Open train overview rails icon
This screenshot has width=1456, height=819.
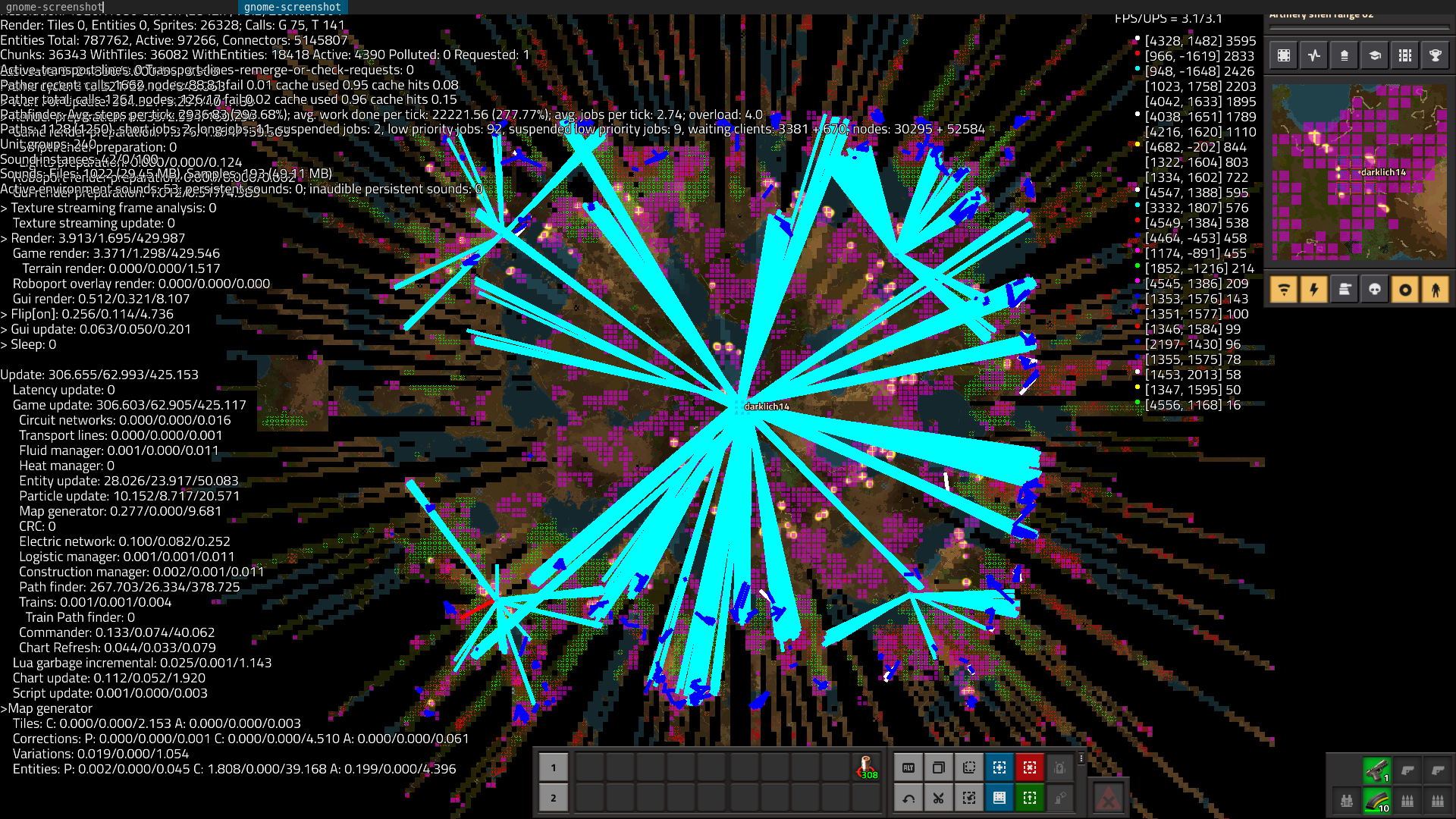(1405, 55)
